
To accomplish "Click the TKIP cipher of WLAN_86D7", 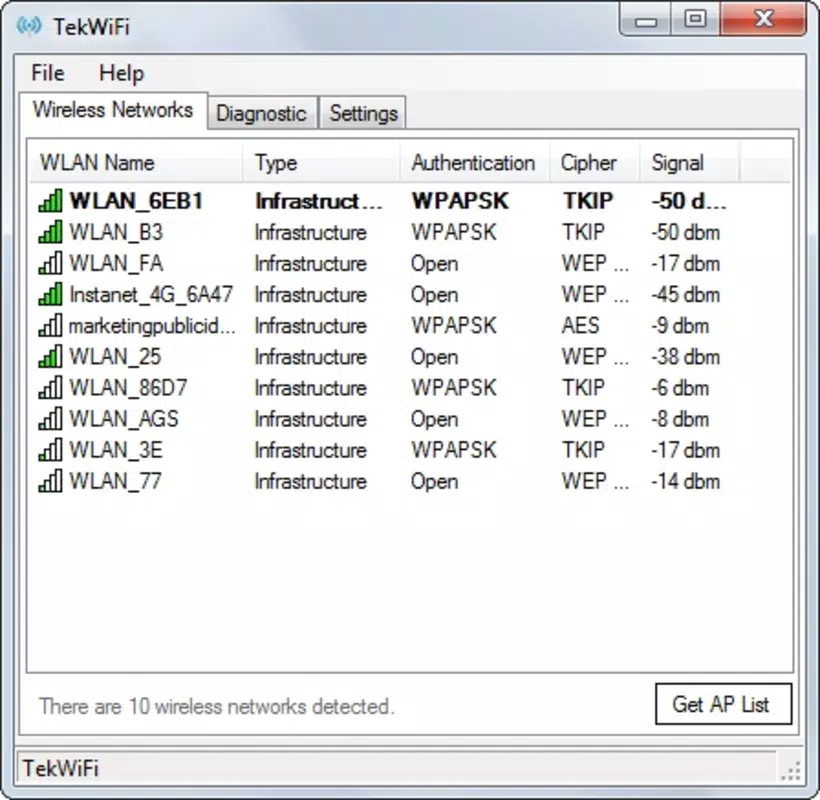I will tap(583, 387).
